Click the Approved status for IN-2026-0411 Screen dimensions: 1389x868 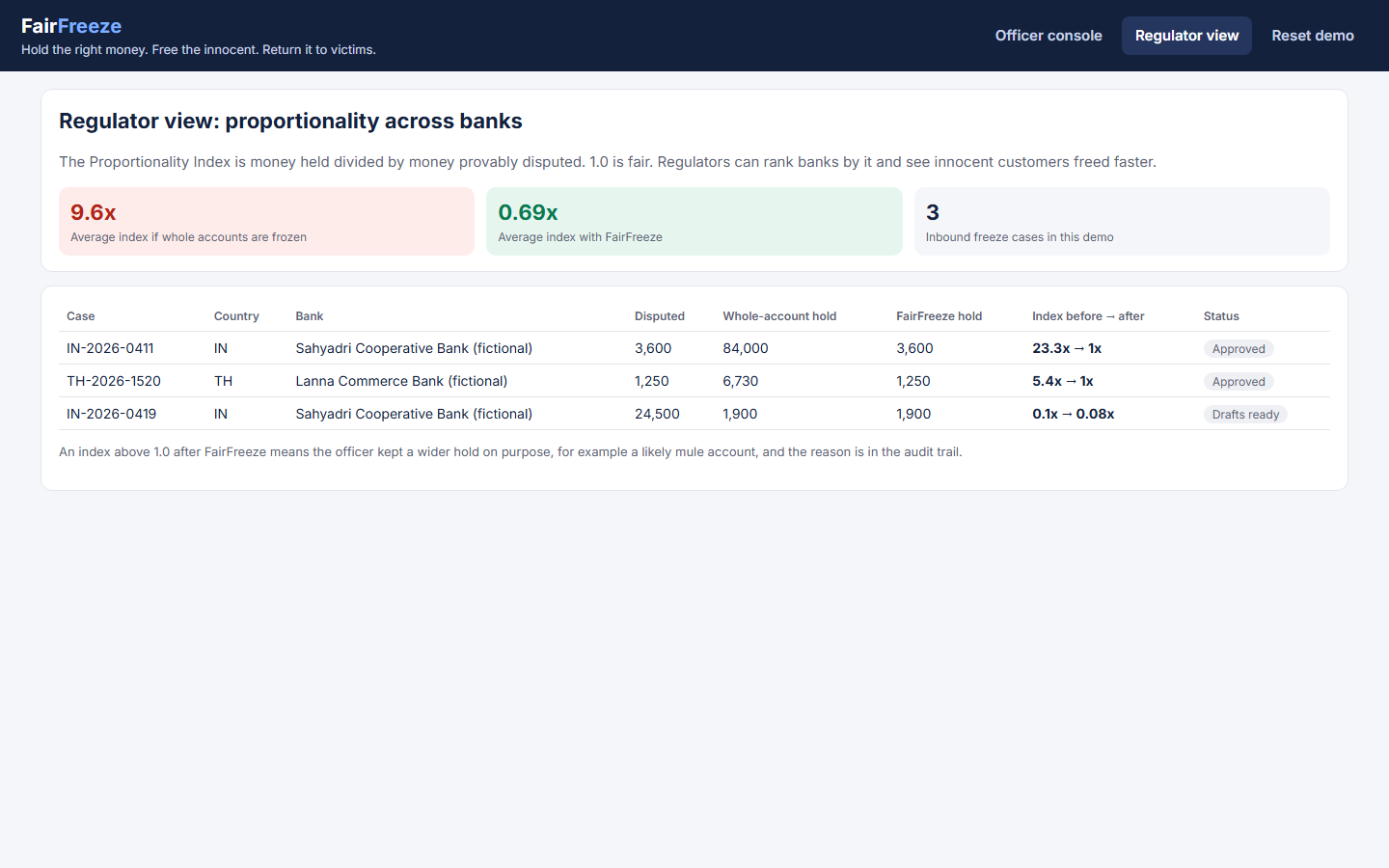pyautogui.click(x=1239, y=349)
